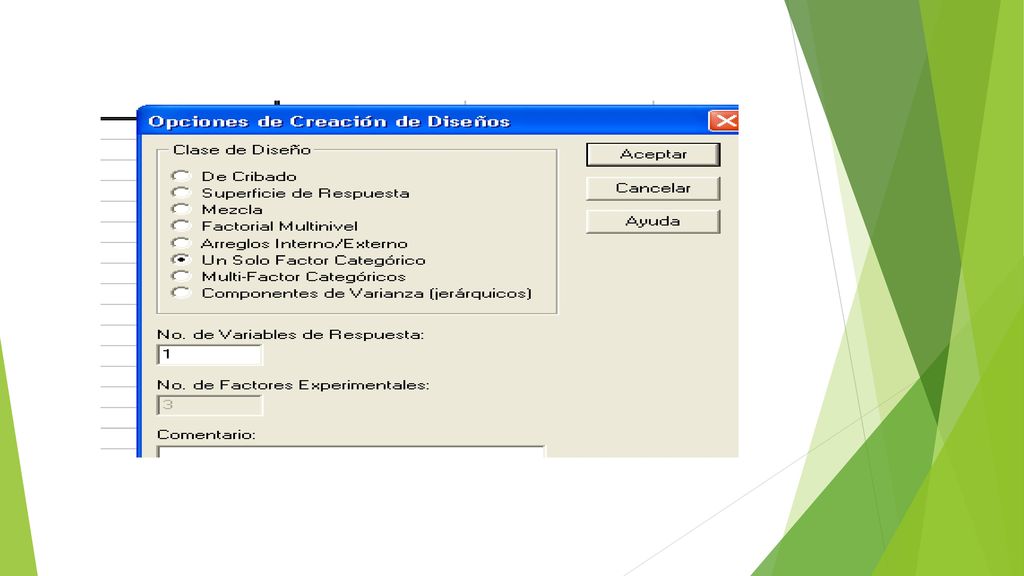Close the Opciones de Creación de Diseños dialog
Screen dimensions: 1024x576
pyautogui.click(x=724, y=121)
